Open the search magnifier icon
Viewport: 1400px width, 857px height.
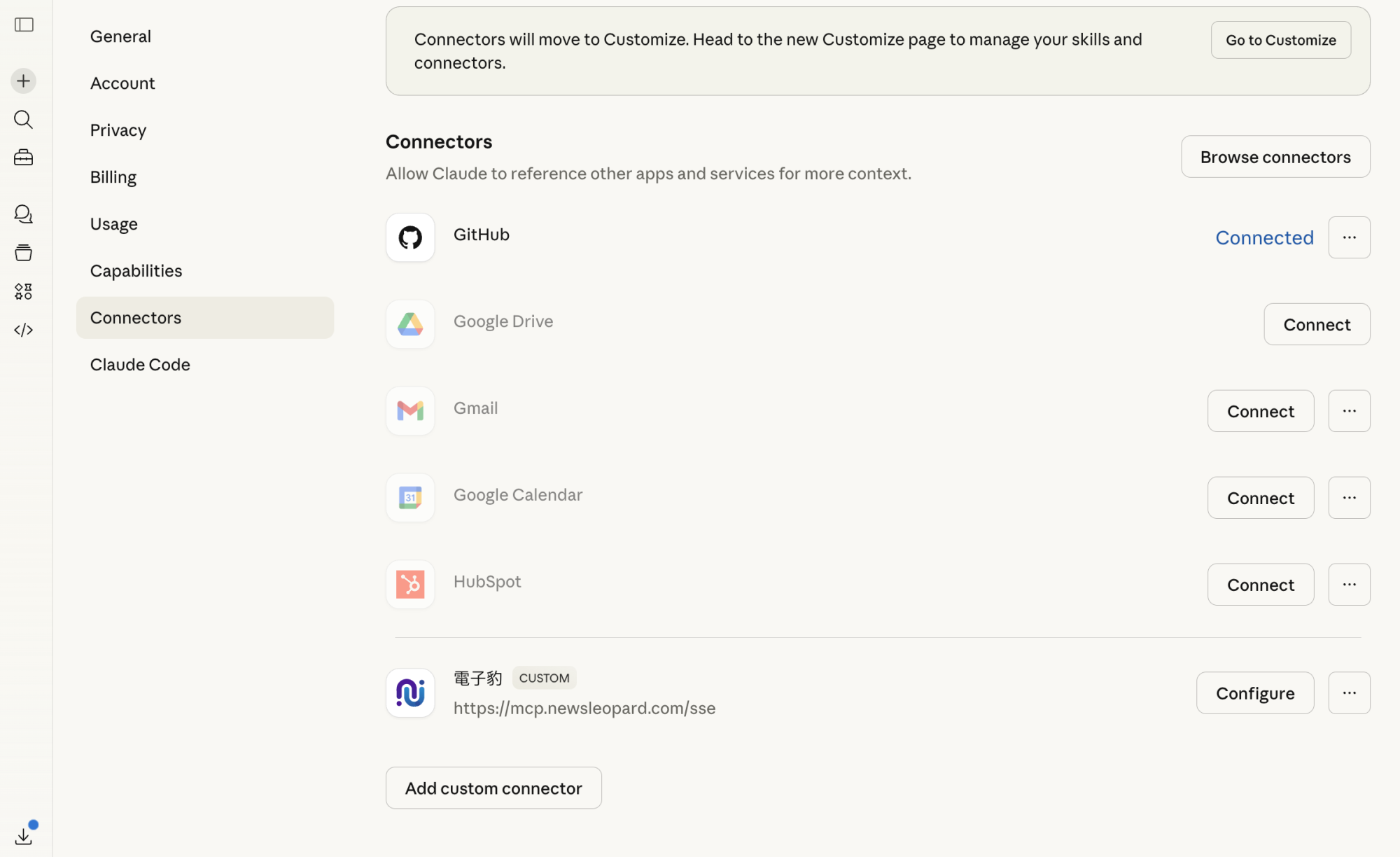coord(24,120)
